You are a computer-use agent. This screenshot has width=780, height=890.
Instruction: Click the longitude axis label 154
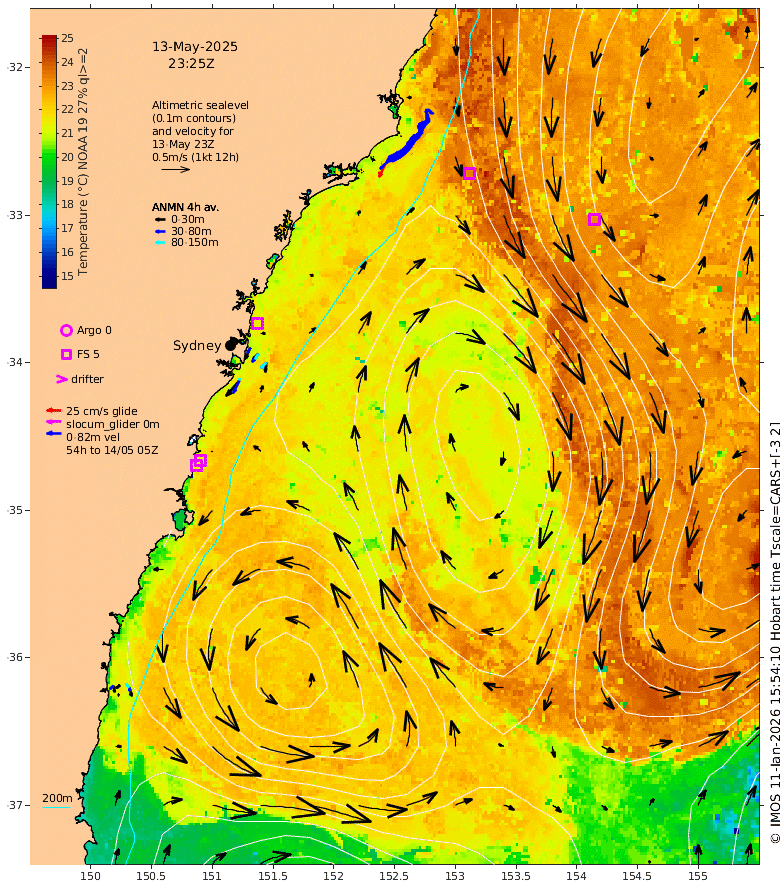pos(576,876)
